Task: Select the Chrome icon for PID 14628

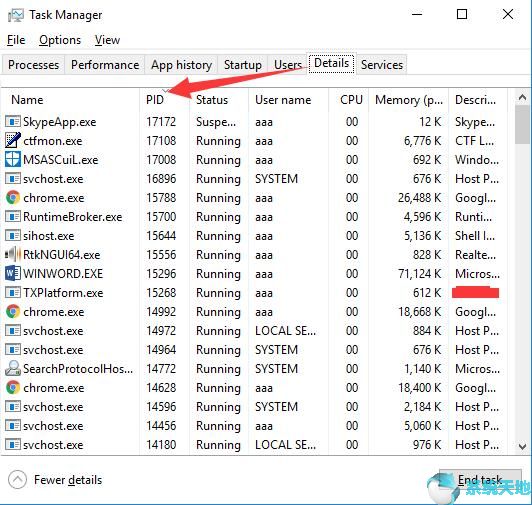Action: [x=13, y=387]
